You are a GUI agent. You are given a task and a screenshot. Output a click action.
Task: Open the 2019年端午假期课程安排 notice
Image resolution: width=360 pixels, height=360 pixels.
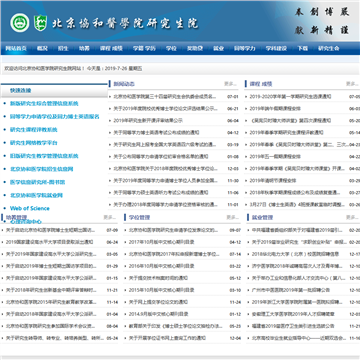tap(275, 108)
